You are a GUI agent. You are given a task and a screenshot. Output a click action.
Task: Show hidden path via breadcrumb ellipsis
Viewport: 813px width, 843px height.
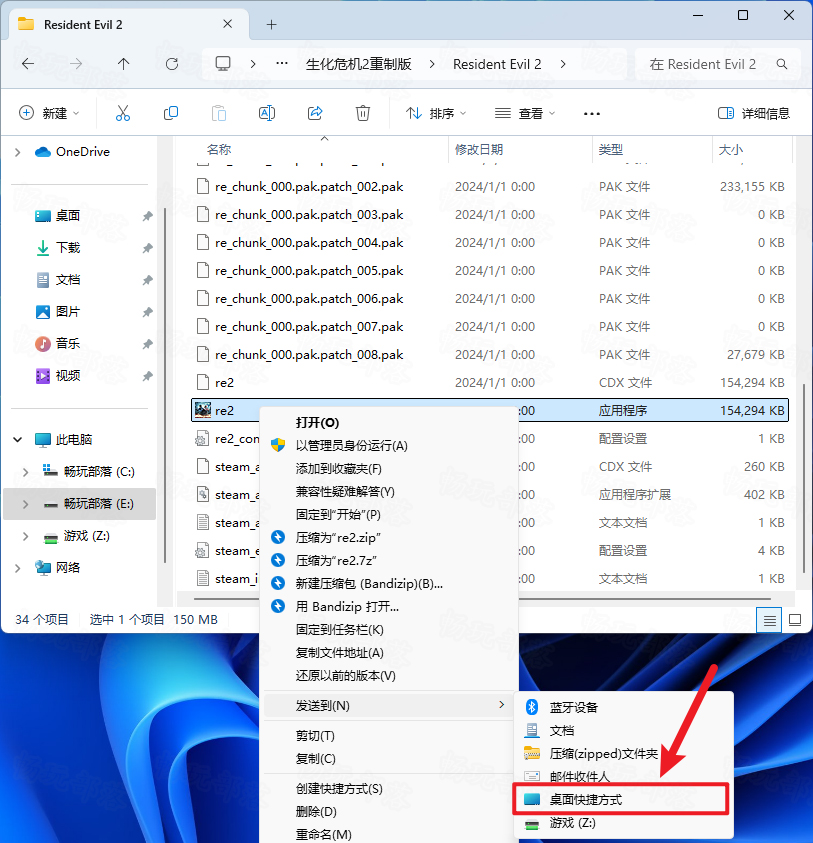[x=282, y=63]
